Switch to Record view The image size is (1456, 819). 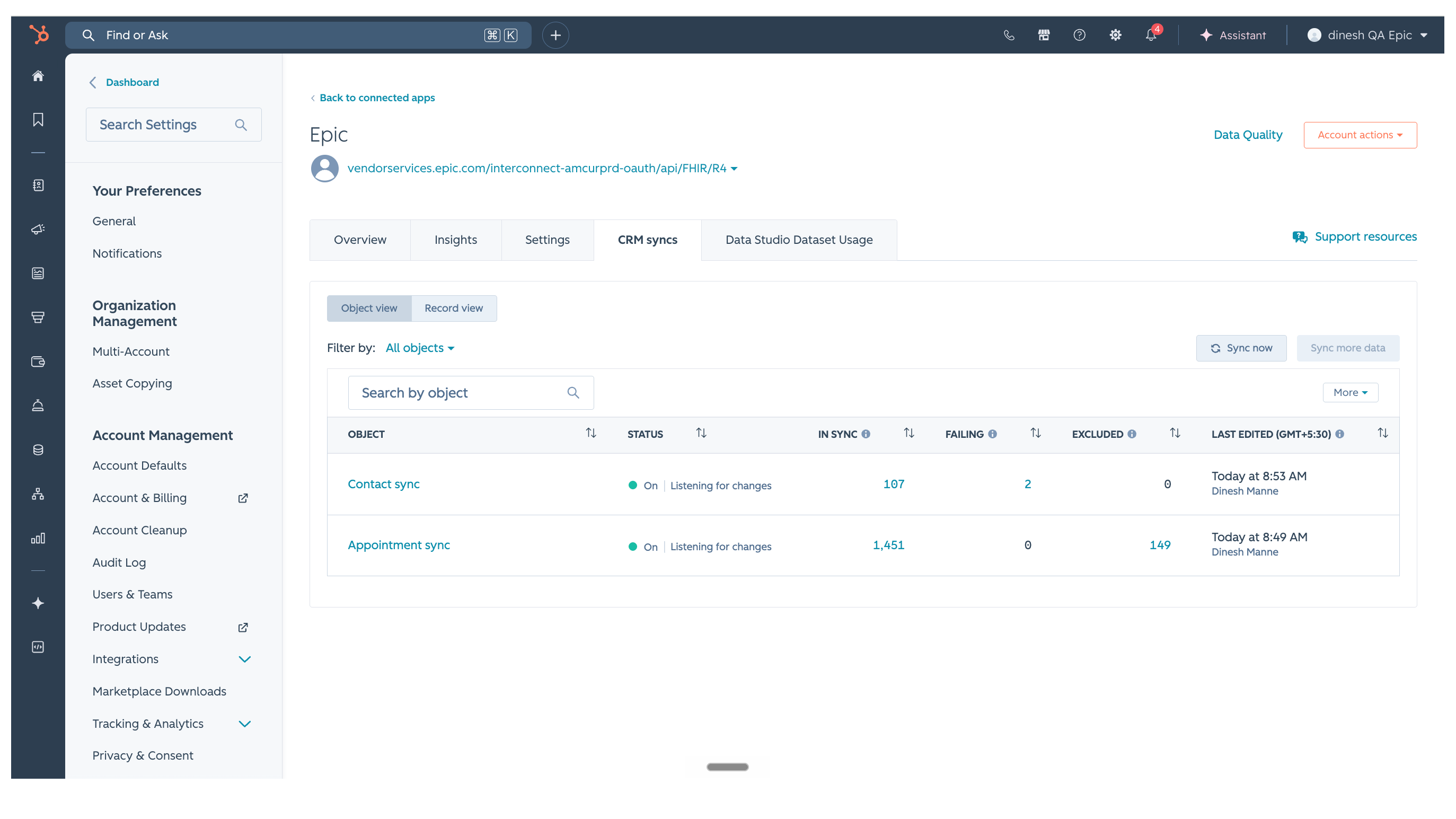(454, 308)
